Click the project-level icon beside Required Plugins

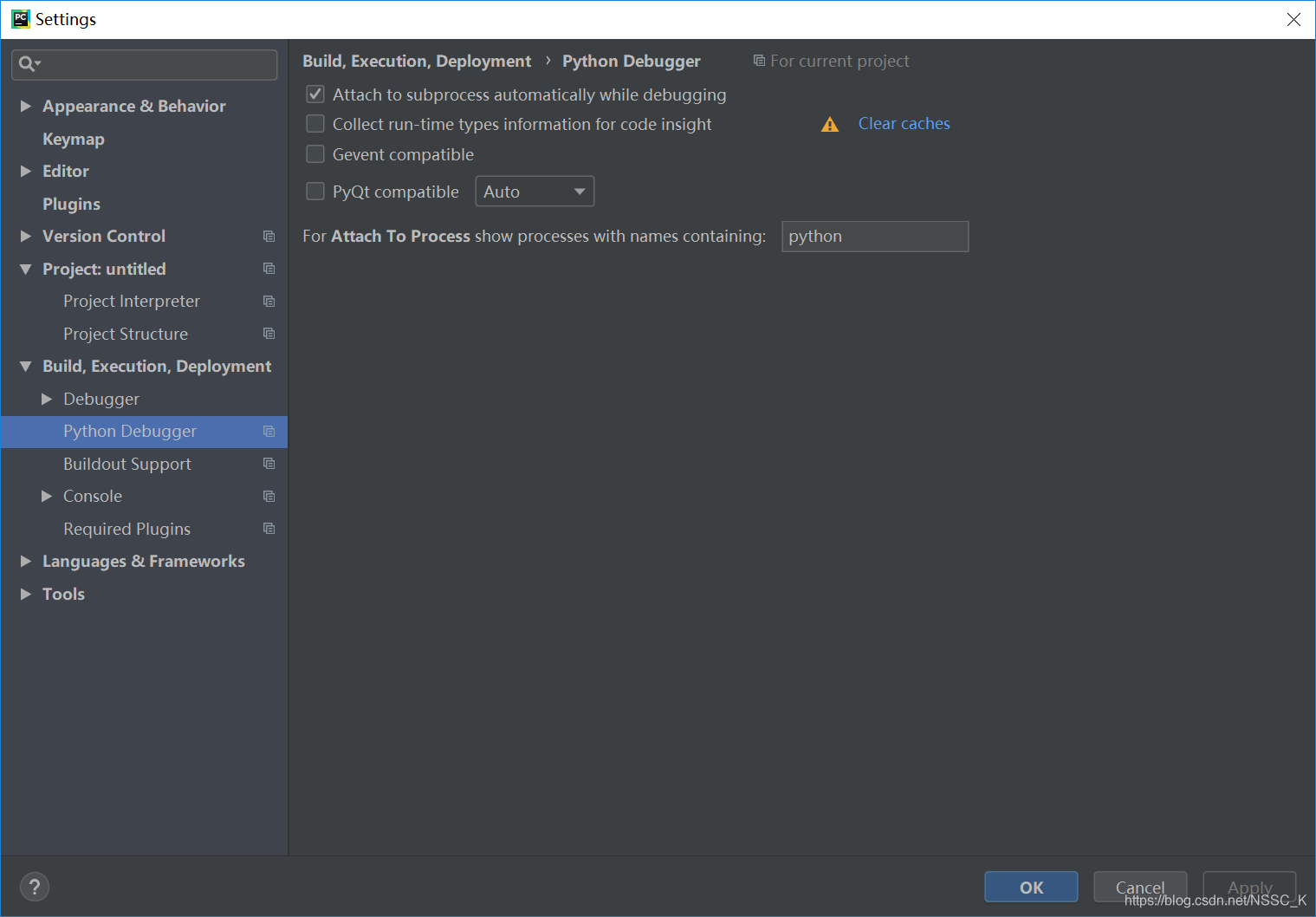[x=269, y=529]
